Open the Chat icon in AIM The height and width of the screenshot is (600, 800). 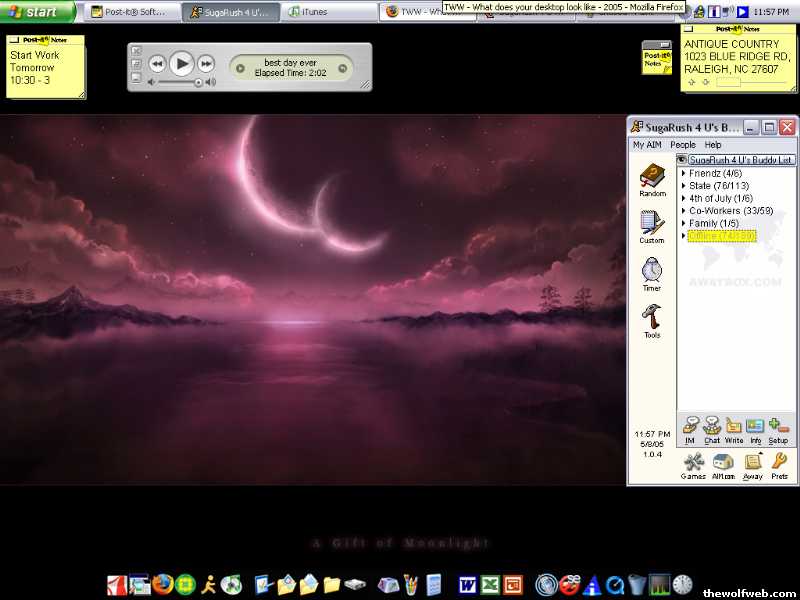point(712,428)
